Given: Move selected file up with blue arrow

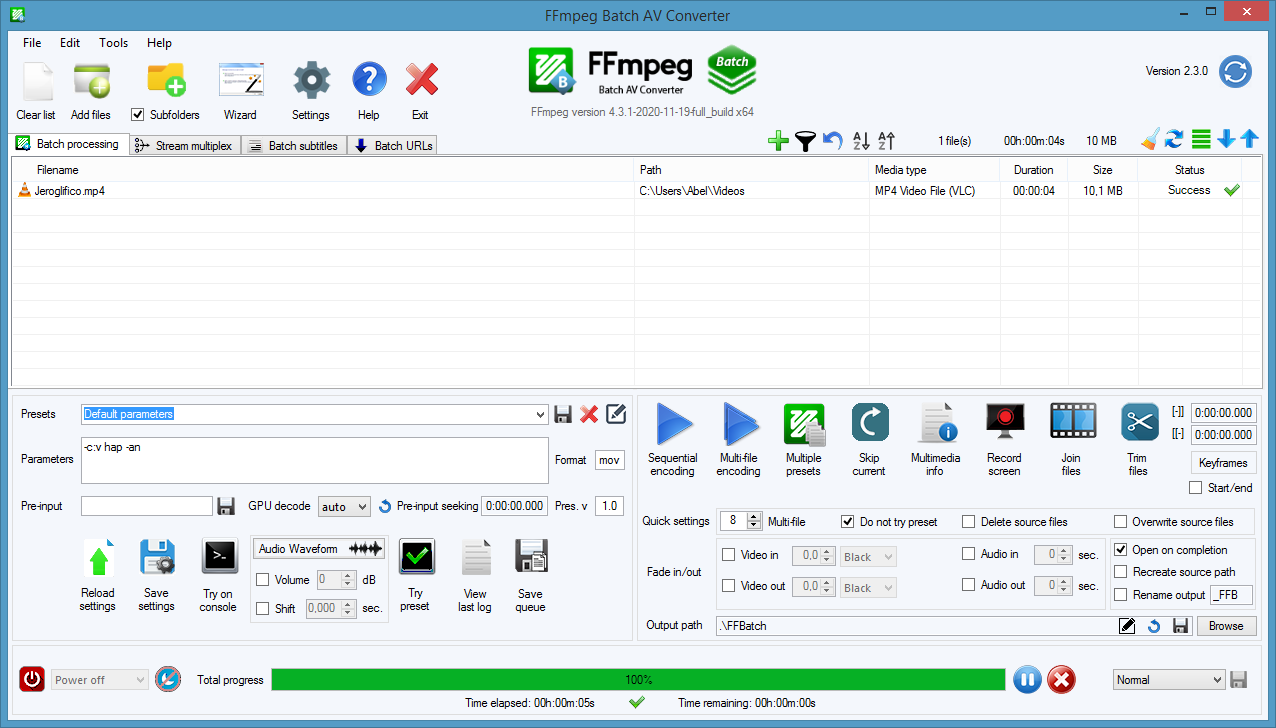Looking at the screenshot, I should click(x=1249, y=140).
